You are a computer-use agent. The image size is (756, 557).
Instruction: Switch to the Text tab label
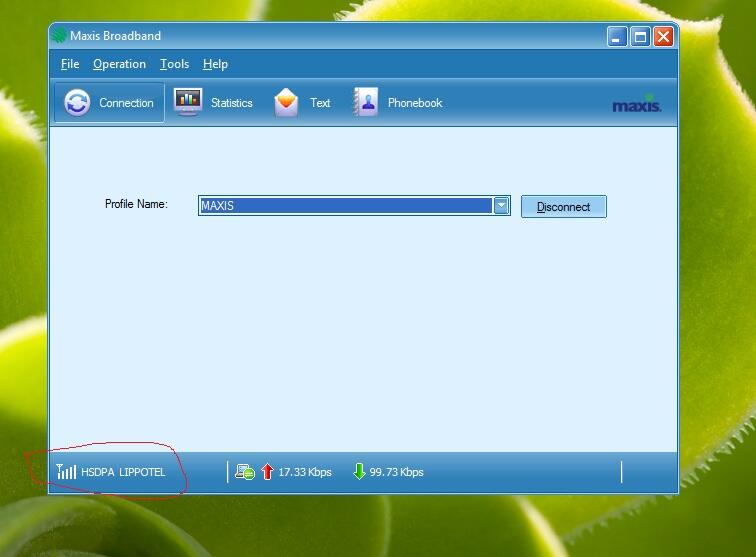click(x=320, y=103)
